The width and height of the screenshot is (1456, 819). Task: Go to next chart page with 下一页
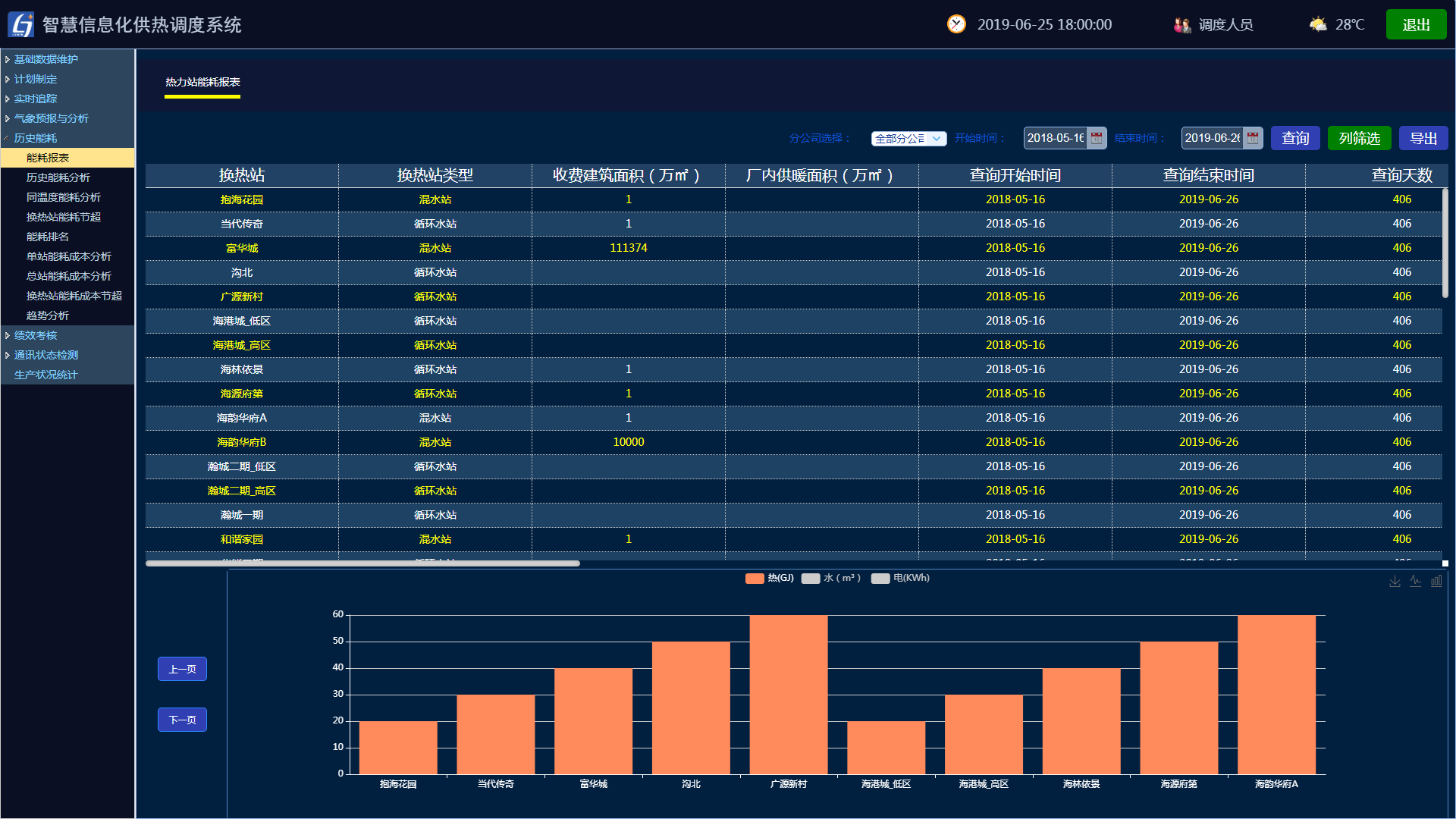click(x=182, y=720)
